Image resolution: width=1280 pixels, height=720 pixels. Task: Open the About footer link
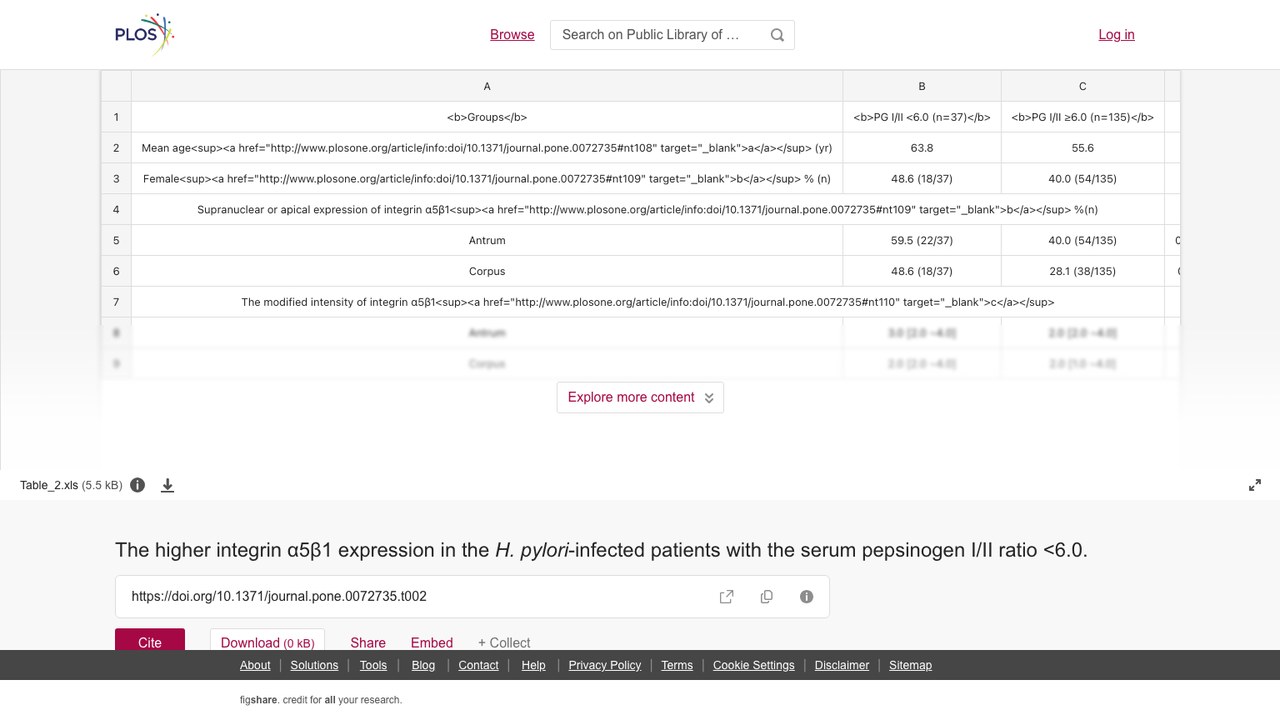pos(255,665)
